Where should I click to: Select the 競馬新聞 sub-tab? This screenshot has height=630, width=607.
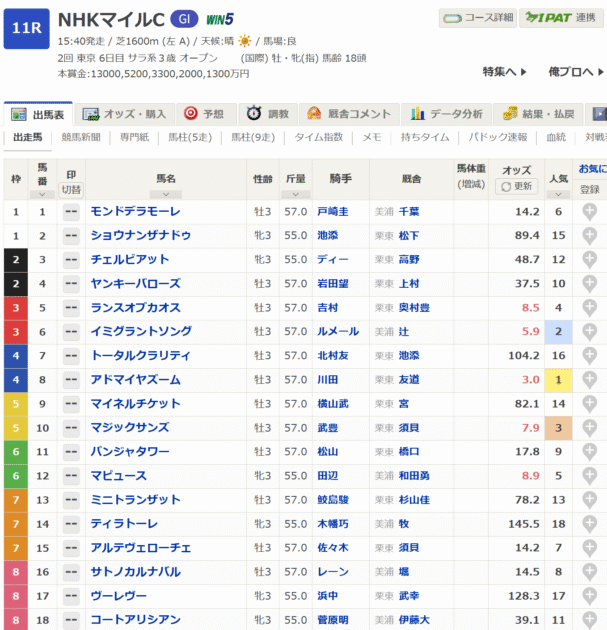[x=81, y=137]
